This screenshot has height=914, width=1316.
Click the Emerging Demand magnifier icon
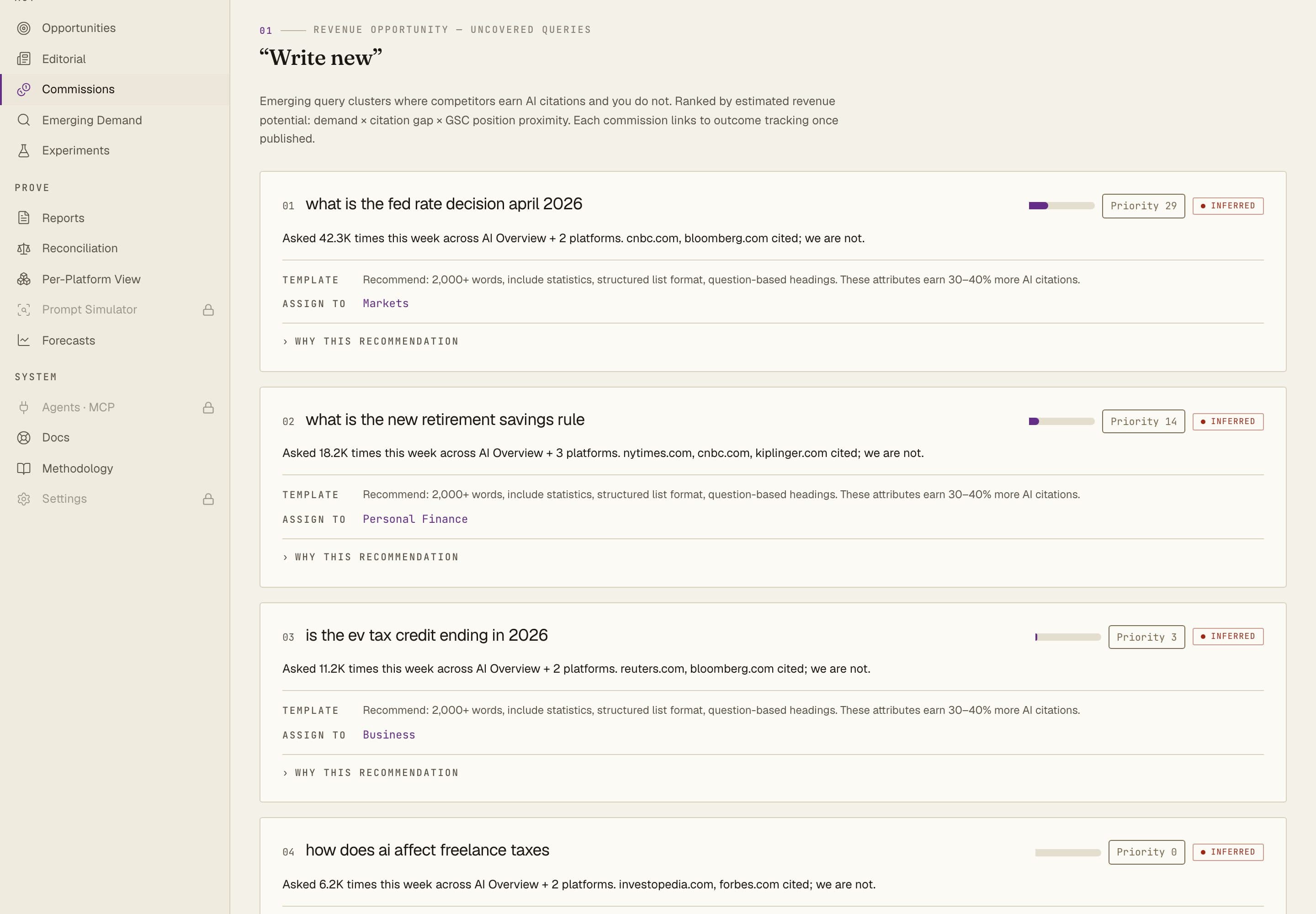pos(23,120)
